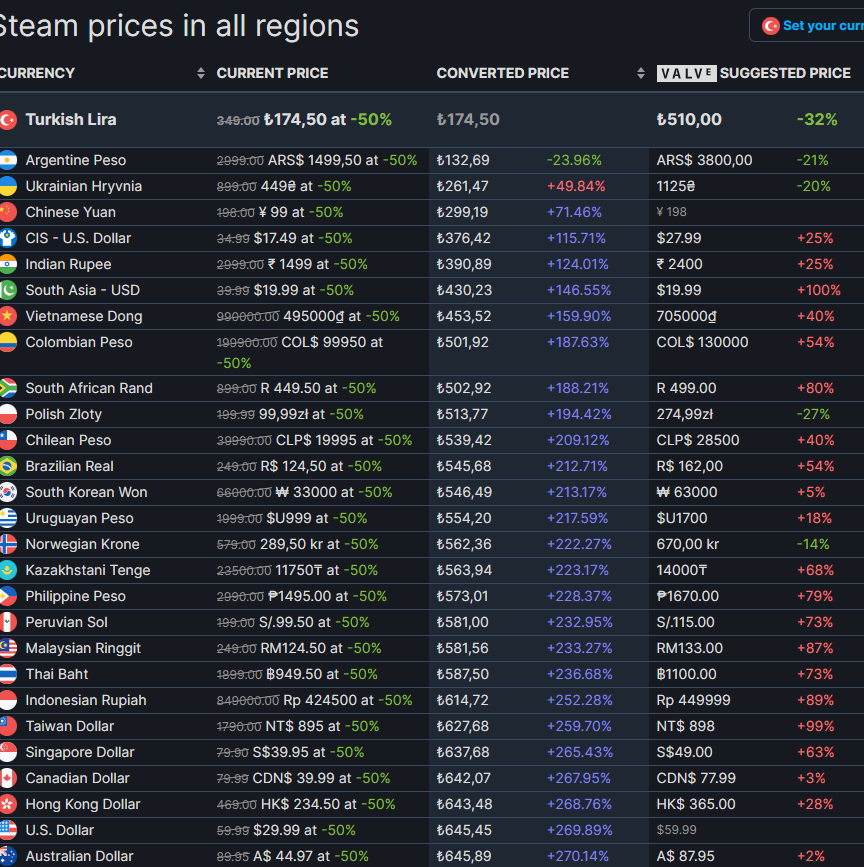The height and width of the screenshot is (867, 864).
Task: Click the +270.14% price difference
Action: (578, 856)
